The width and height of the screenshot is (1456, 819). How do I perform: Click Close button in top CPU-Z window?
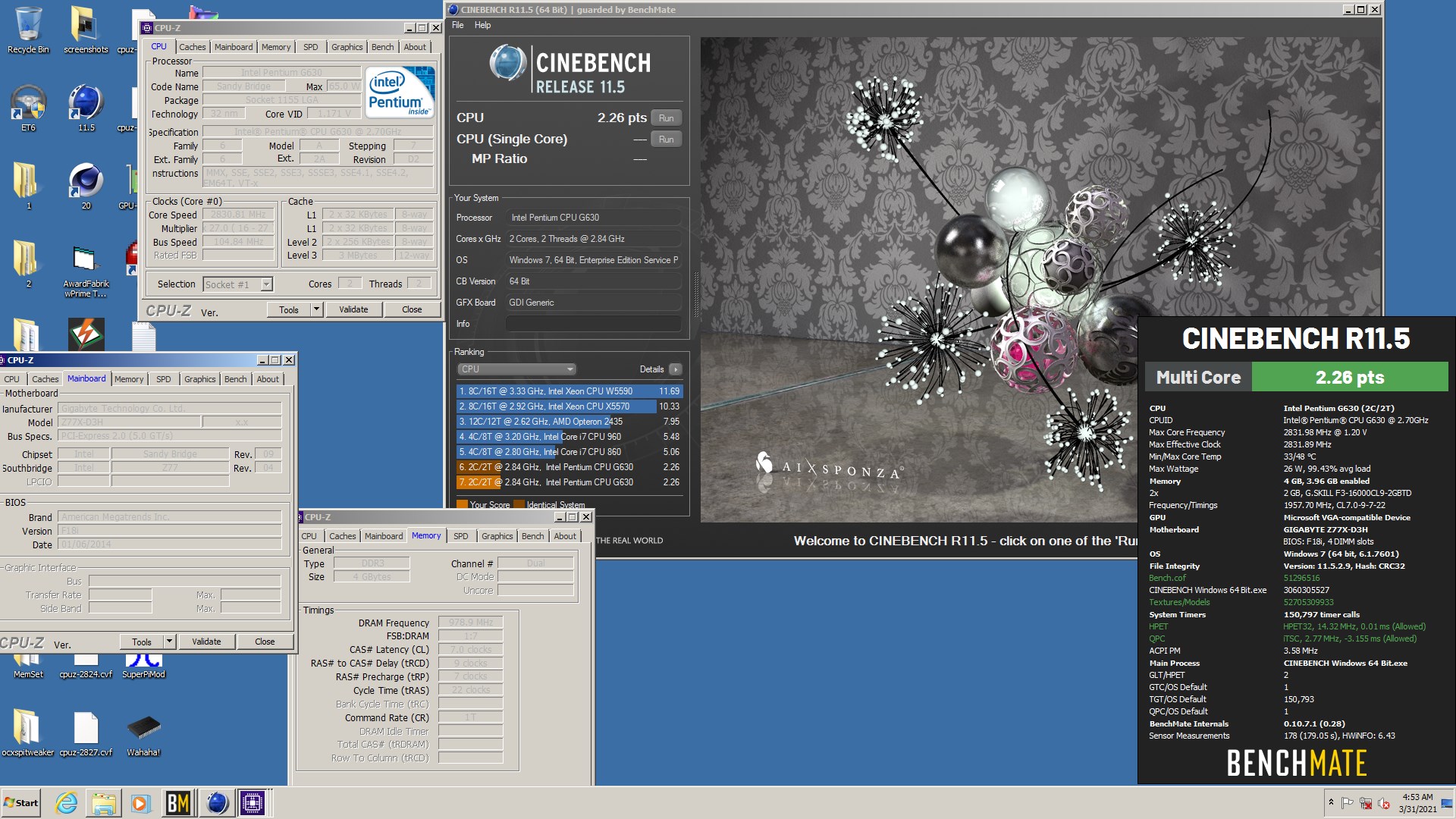click(x=412, y=309)
